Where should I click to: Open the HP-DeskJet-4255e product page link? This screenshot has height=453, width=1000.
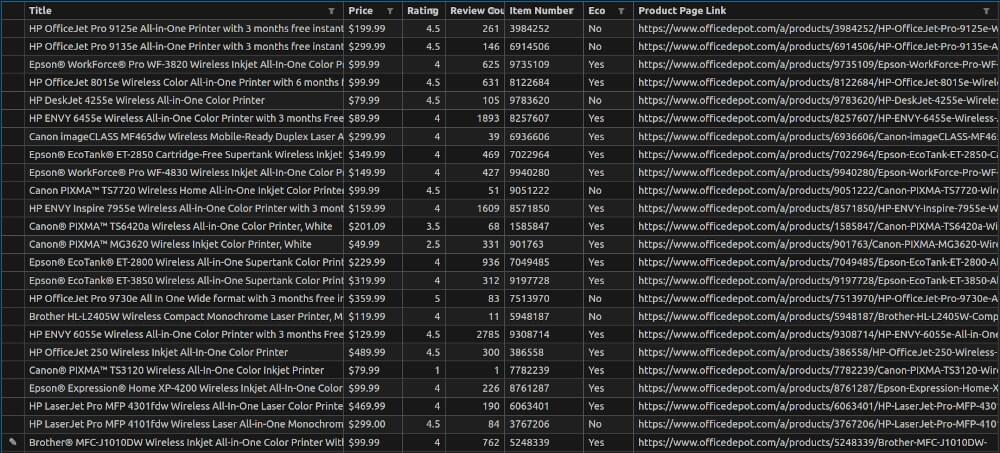coord(817,100)
